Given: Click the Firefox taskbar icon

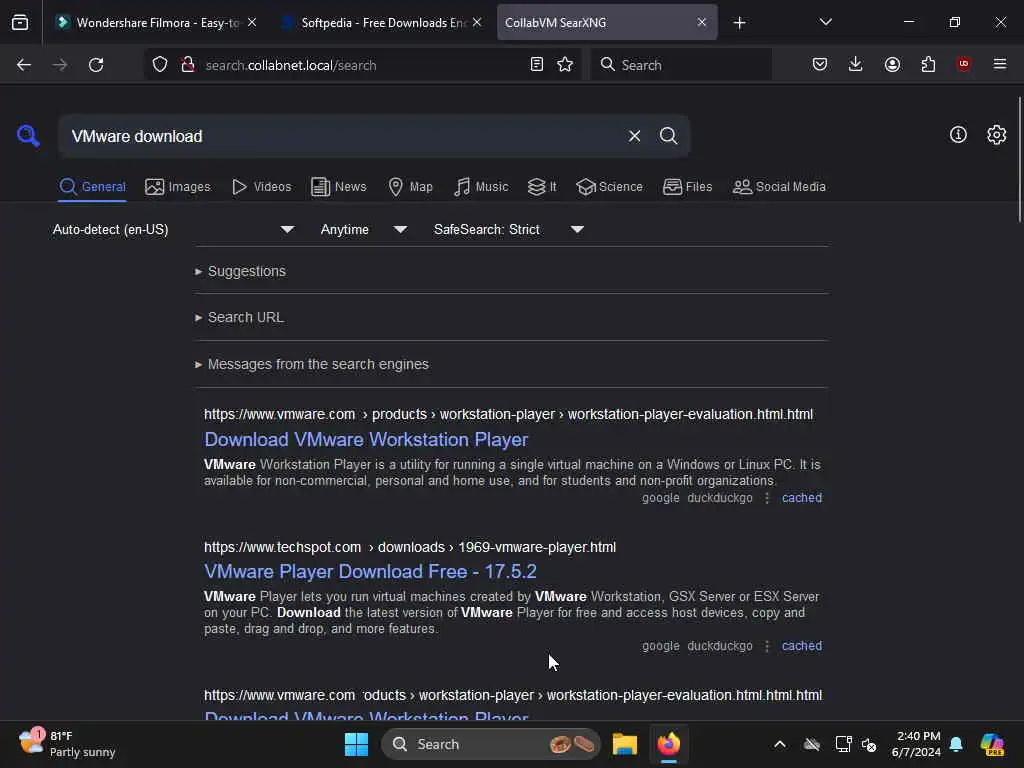Looking at the screenshot, I should pos(668,744).
